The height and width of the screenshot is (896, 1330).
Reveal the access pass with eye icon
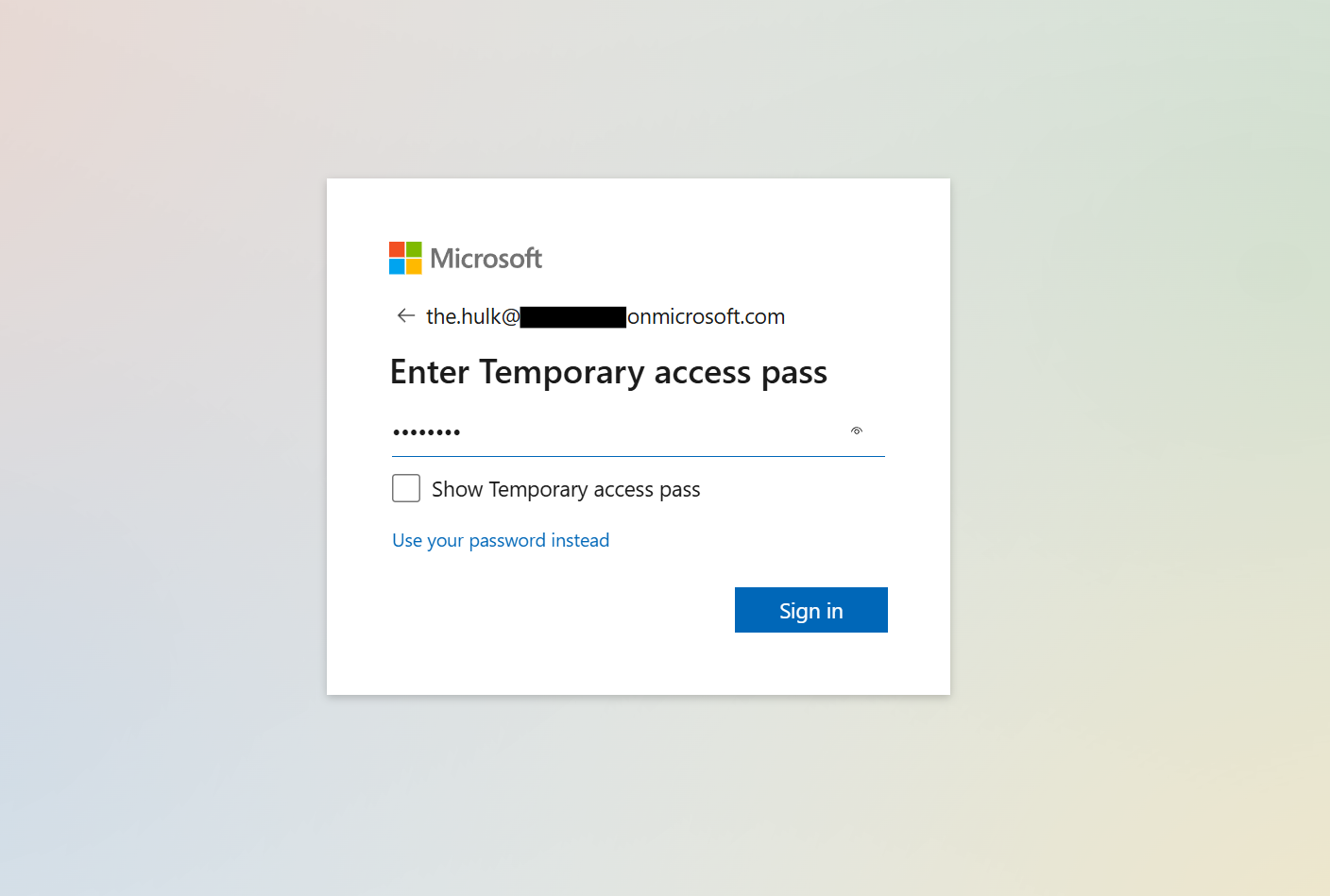tap(857, 431)
